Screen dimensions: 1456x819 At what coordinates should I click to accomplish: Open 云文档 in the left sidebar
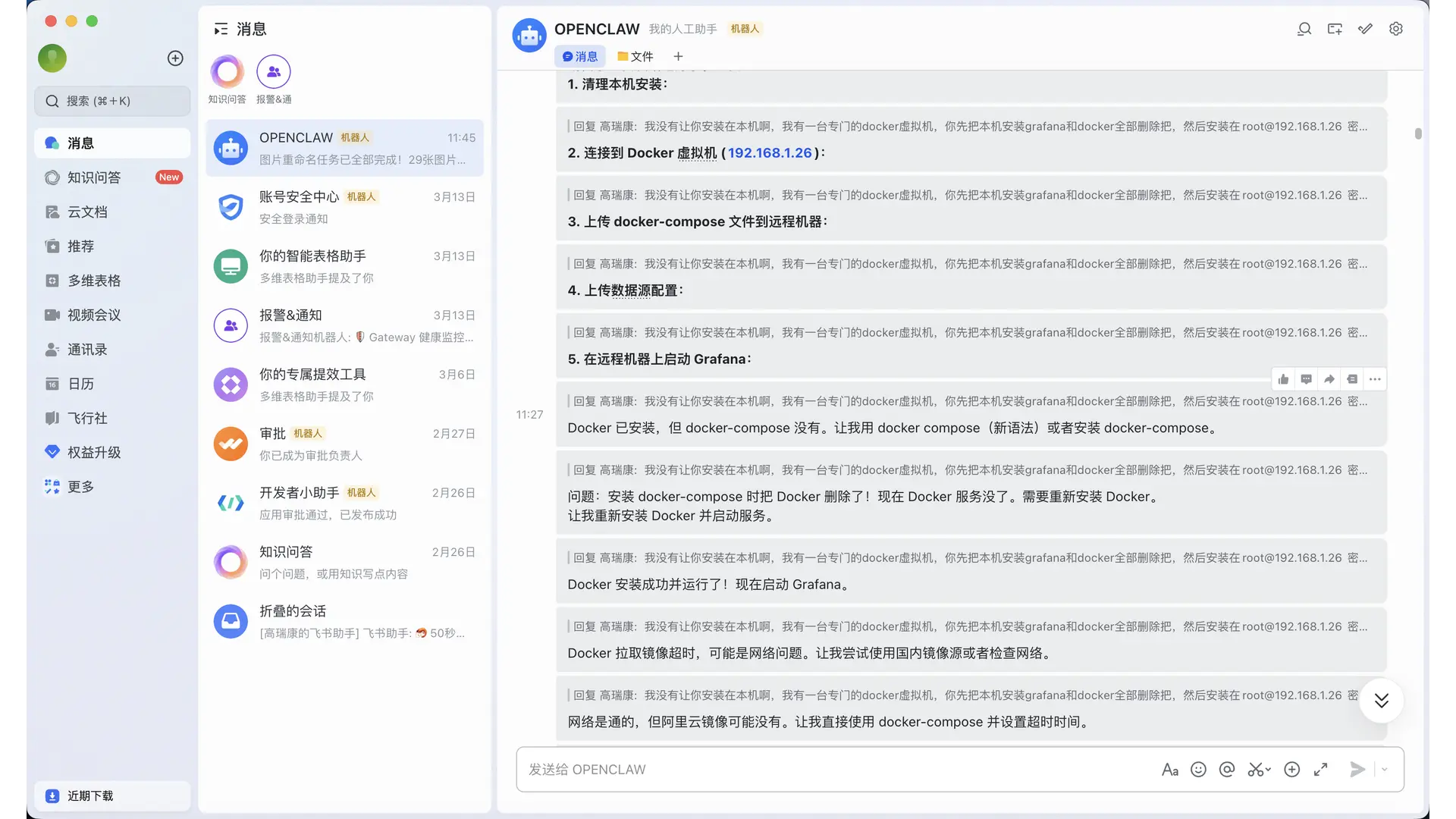tap(87, 212)
